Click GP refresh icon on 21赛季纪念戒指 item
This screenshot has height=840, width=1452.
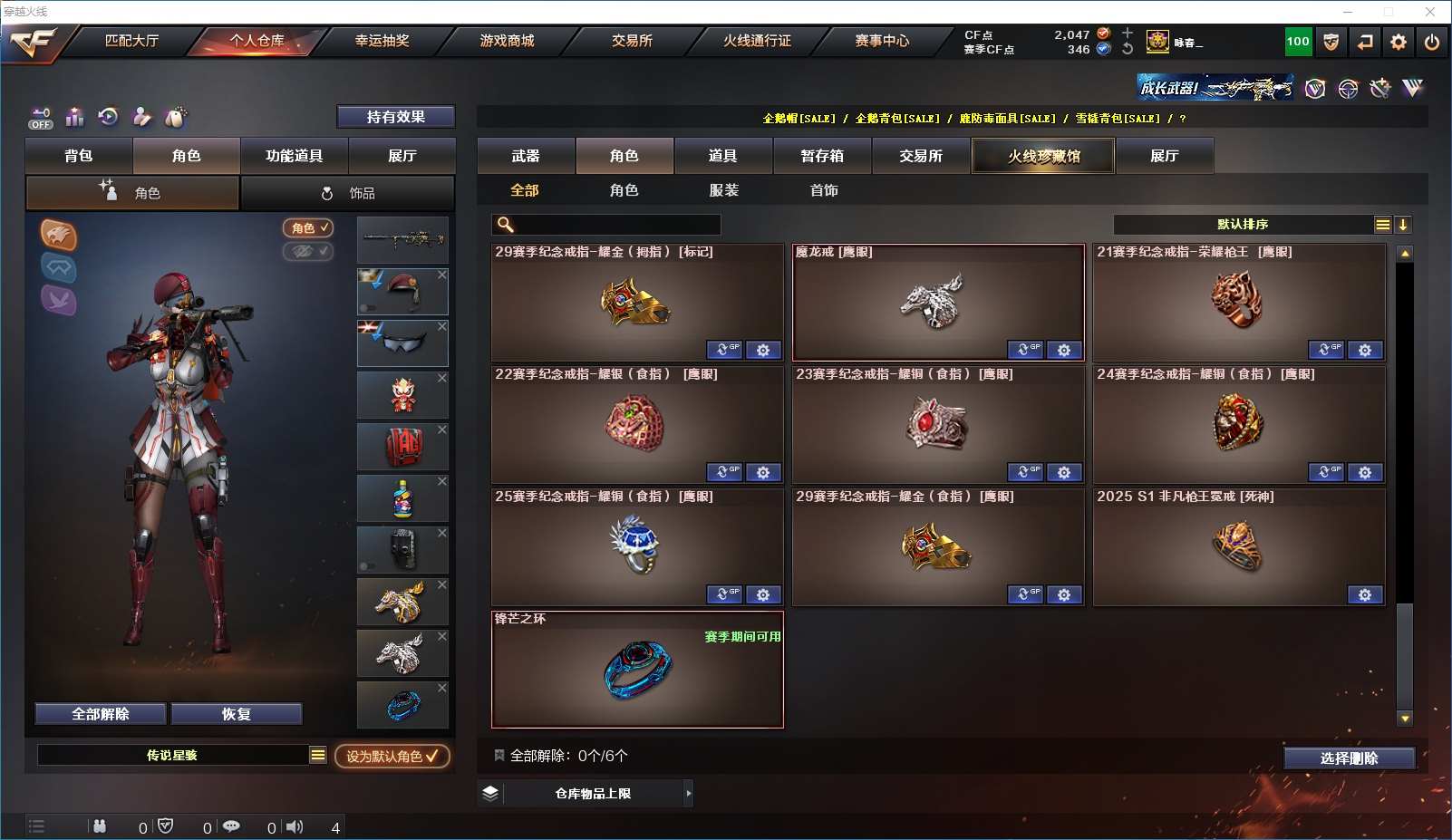(1325, 350)
